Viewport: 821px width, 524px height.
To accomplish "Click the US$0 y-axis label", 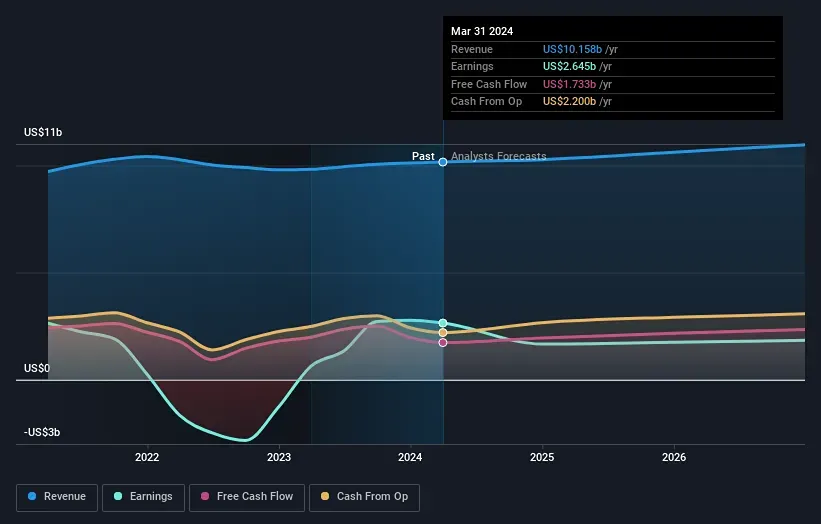I will pyautogui.click(x=37, y=369).
